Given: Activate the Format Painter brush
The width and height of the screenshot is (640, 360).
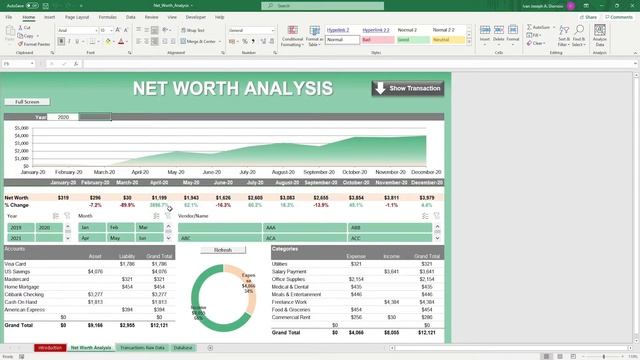Looking at the screenshot, I should tap(20, 44).
